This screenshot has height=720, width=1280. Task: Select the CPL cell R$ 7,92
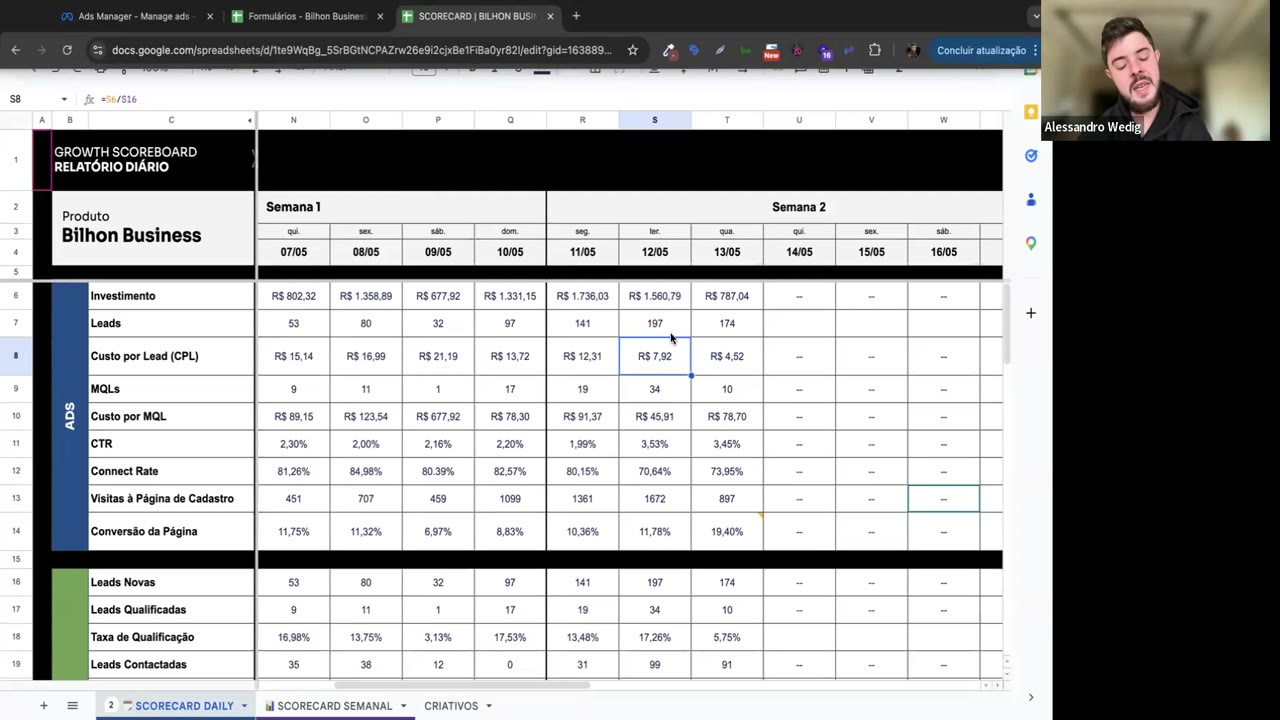click(x=655, y=356)
